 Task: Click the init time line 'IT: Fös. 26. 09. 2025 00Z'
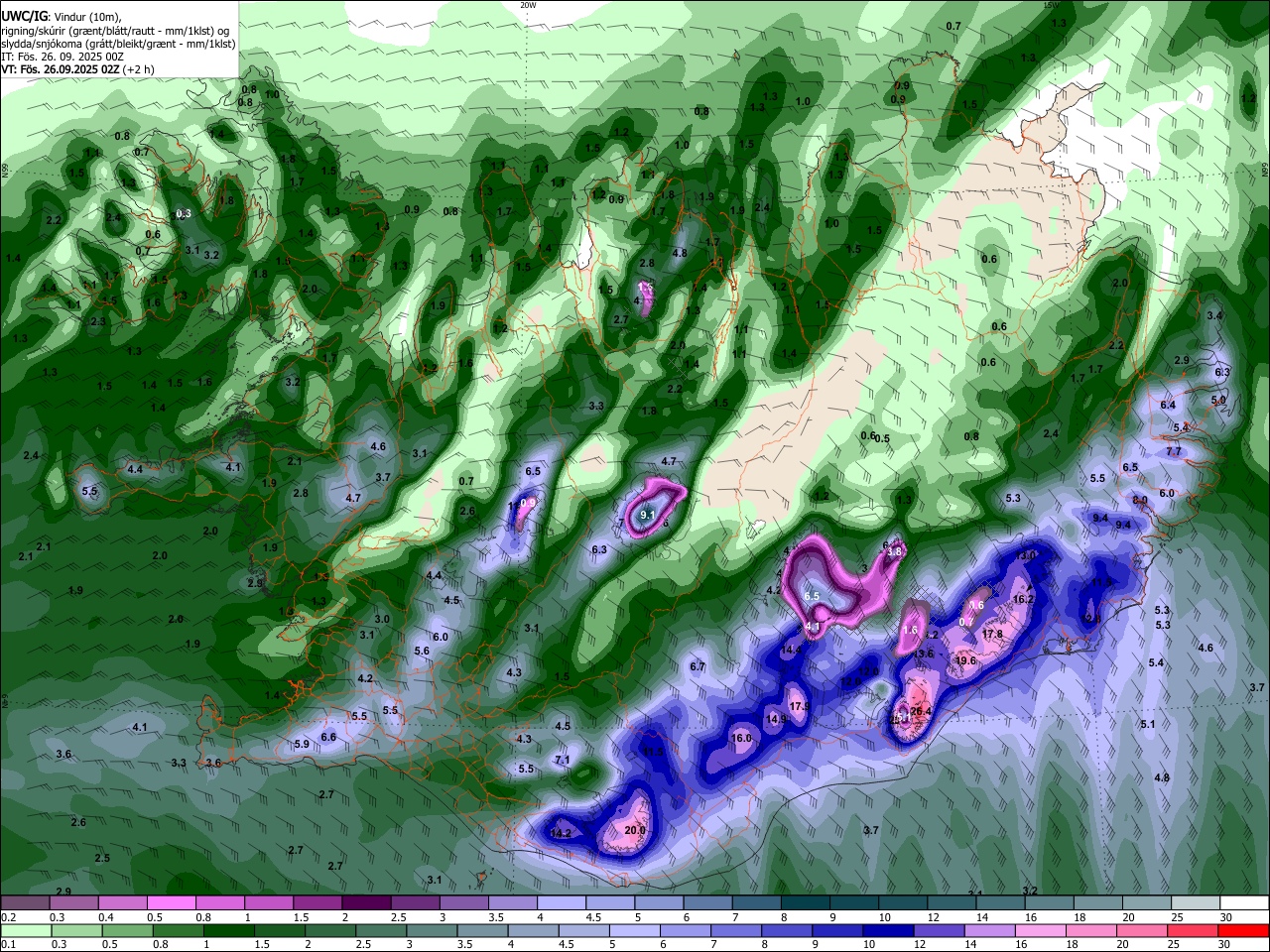63,57
